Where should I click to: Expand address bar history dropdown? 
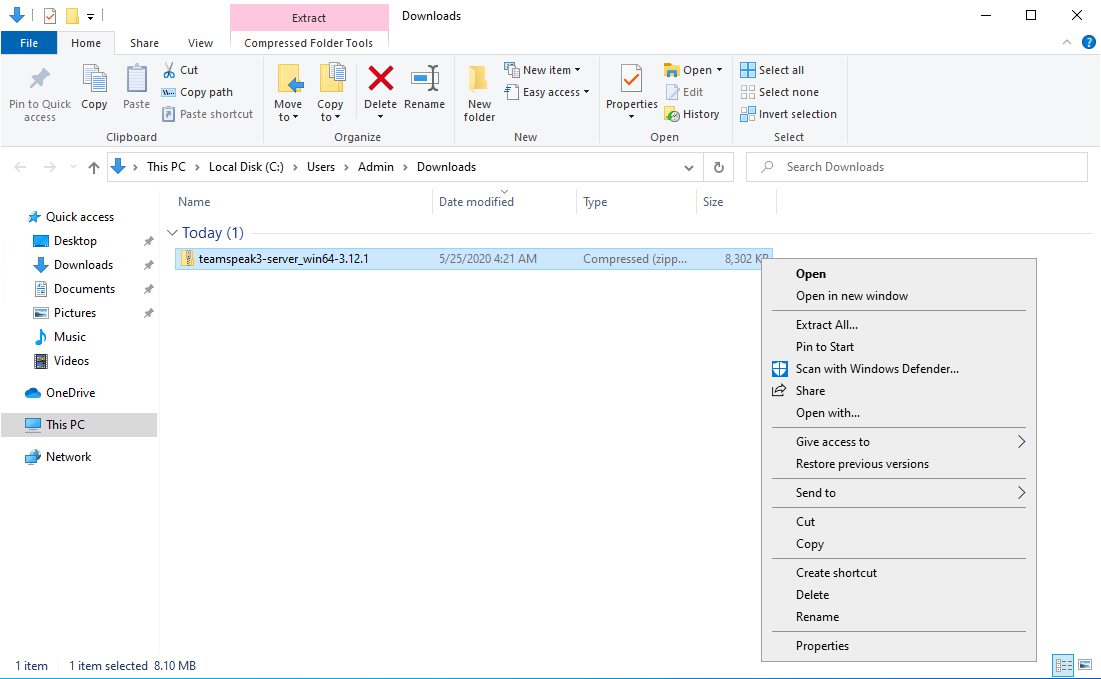(x=689, y=167)
